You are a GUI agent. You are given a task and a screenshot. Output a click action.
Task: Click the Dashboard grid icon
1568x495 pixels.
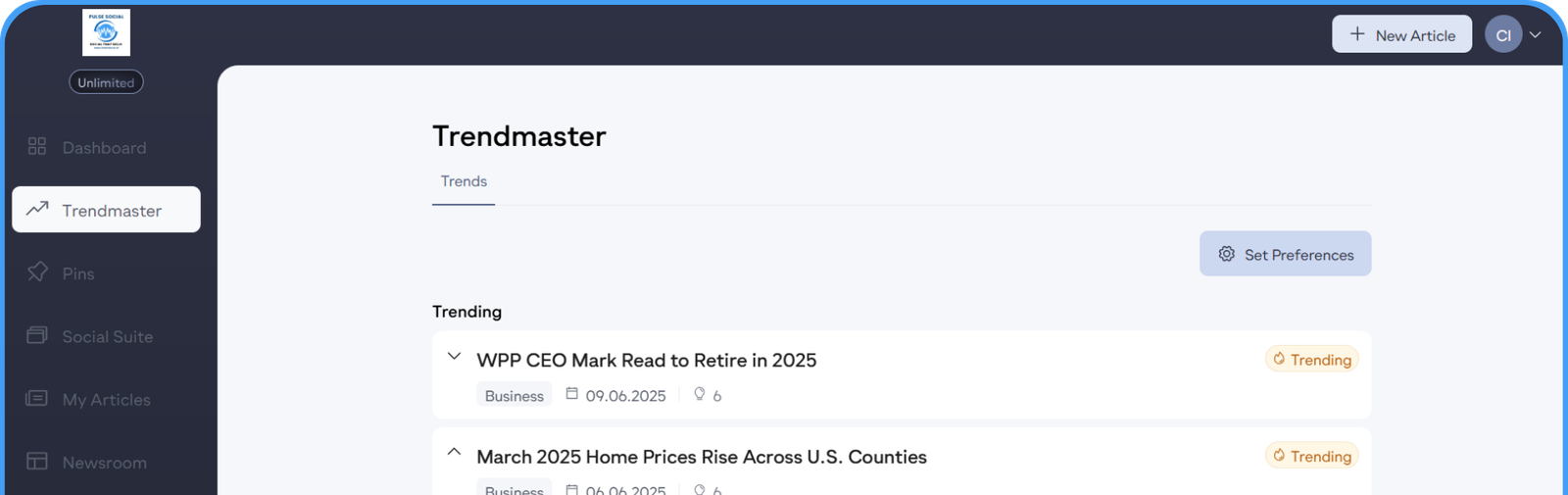point(37,146)
